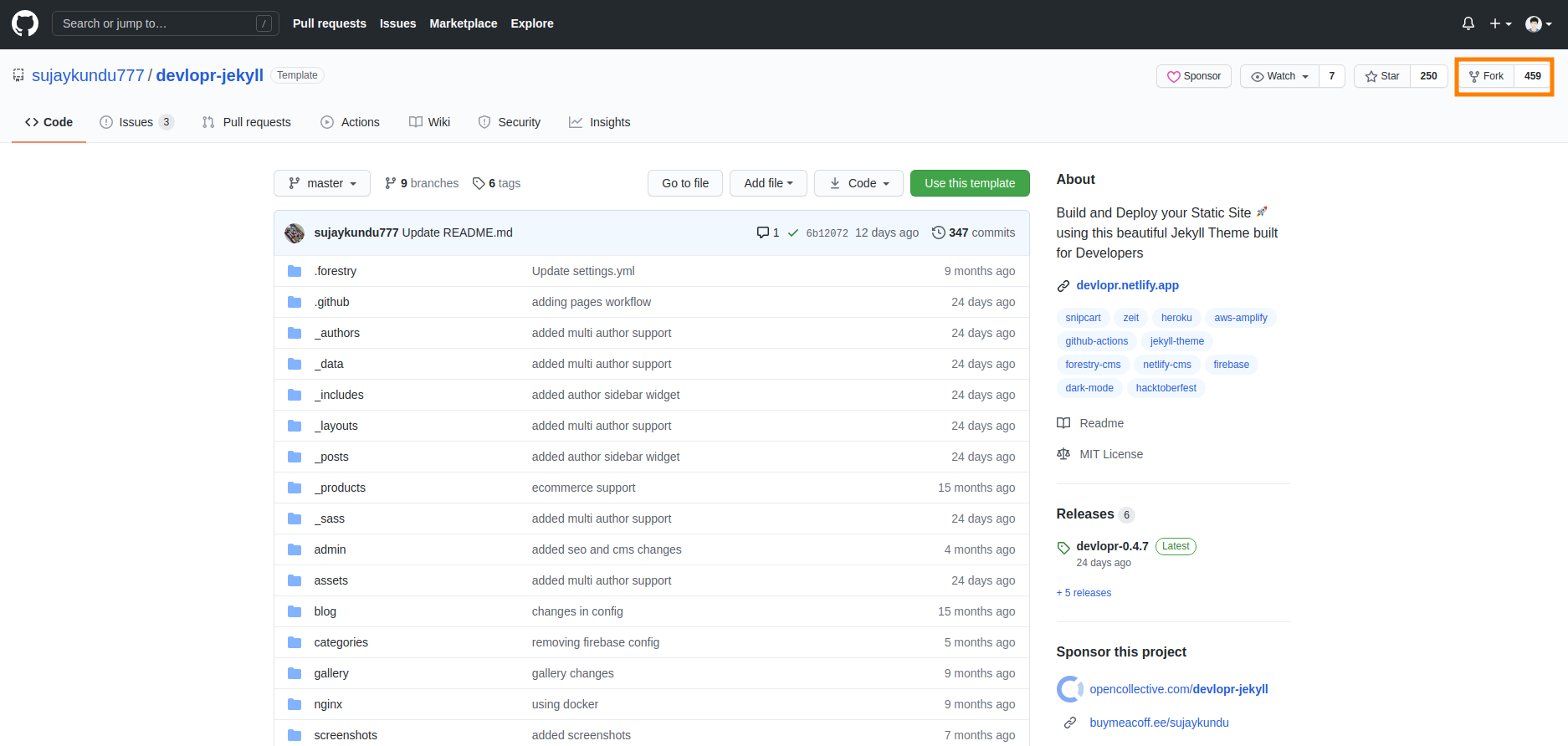
Task: Click the _products folder icon
Action: click(295, 488)
